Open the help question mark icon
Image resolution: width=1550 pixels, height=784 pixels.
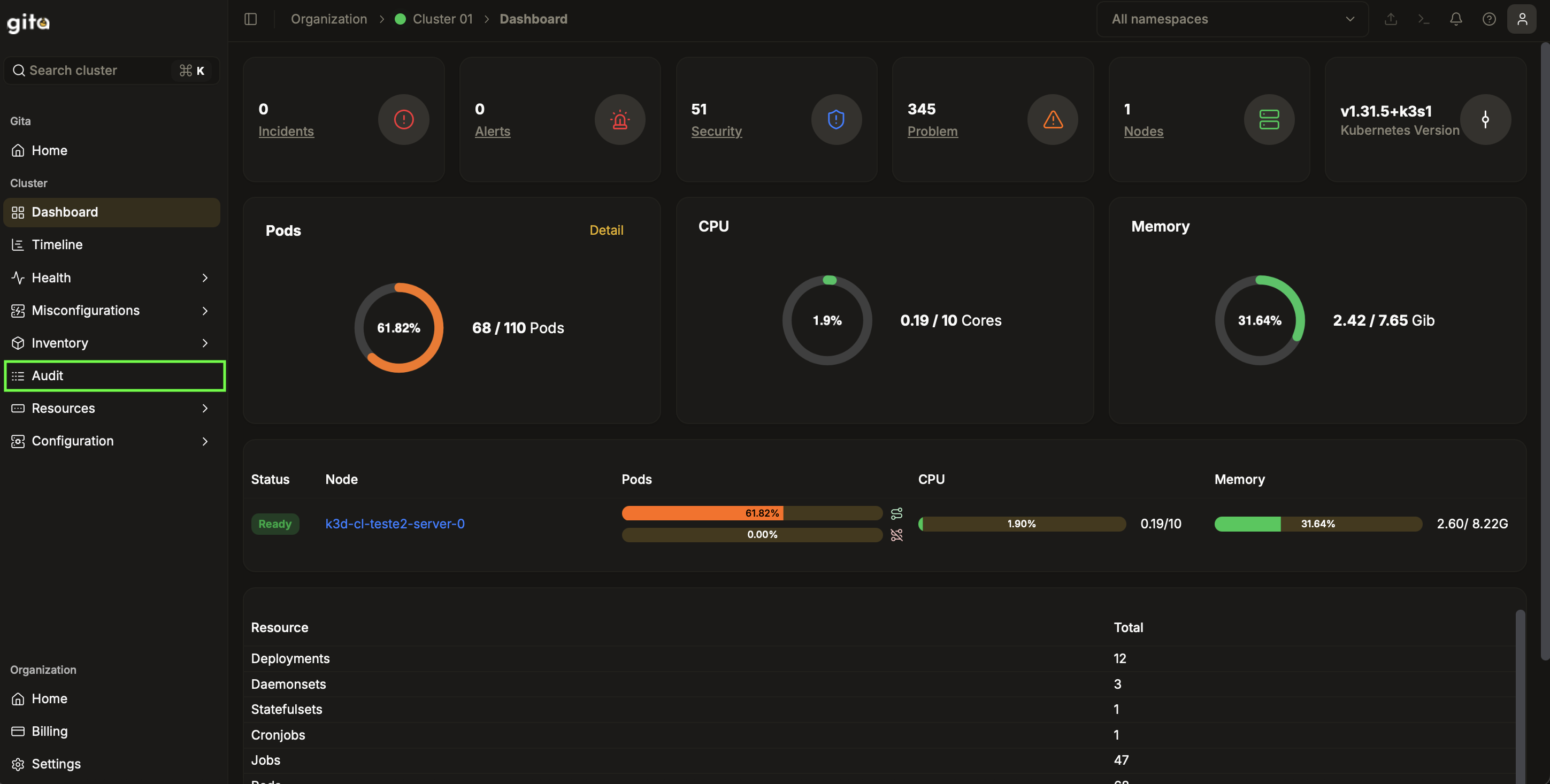1488,19
